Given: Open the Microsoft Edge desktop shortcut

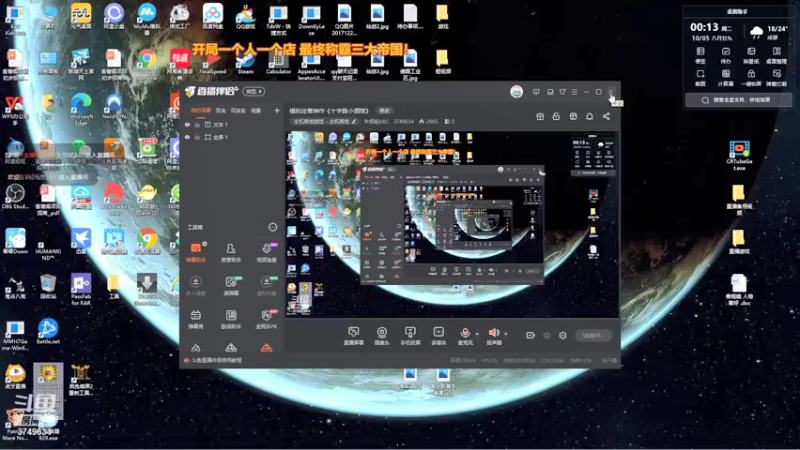Looking at the screenshot, I should click(81, 109).
